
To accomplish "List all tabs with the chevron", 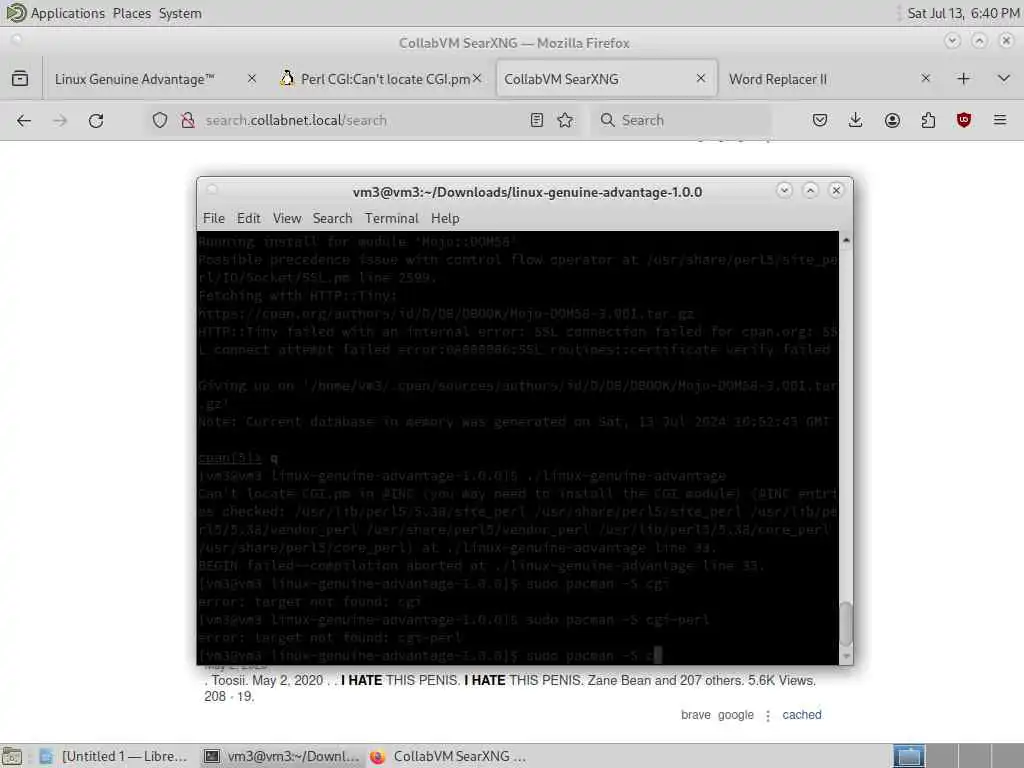I will [x=1004, y=79].
